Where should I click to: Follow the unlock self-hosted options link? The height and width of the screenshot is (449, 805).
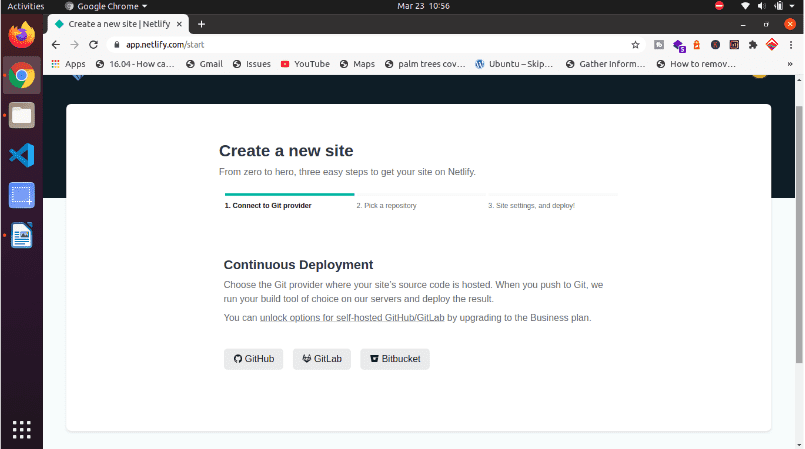click(352, 318)
